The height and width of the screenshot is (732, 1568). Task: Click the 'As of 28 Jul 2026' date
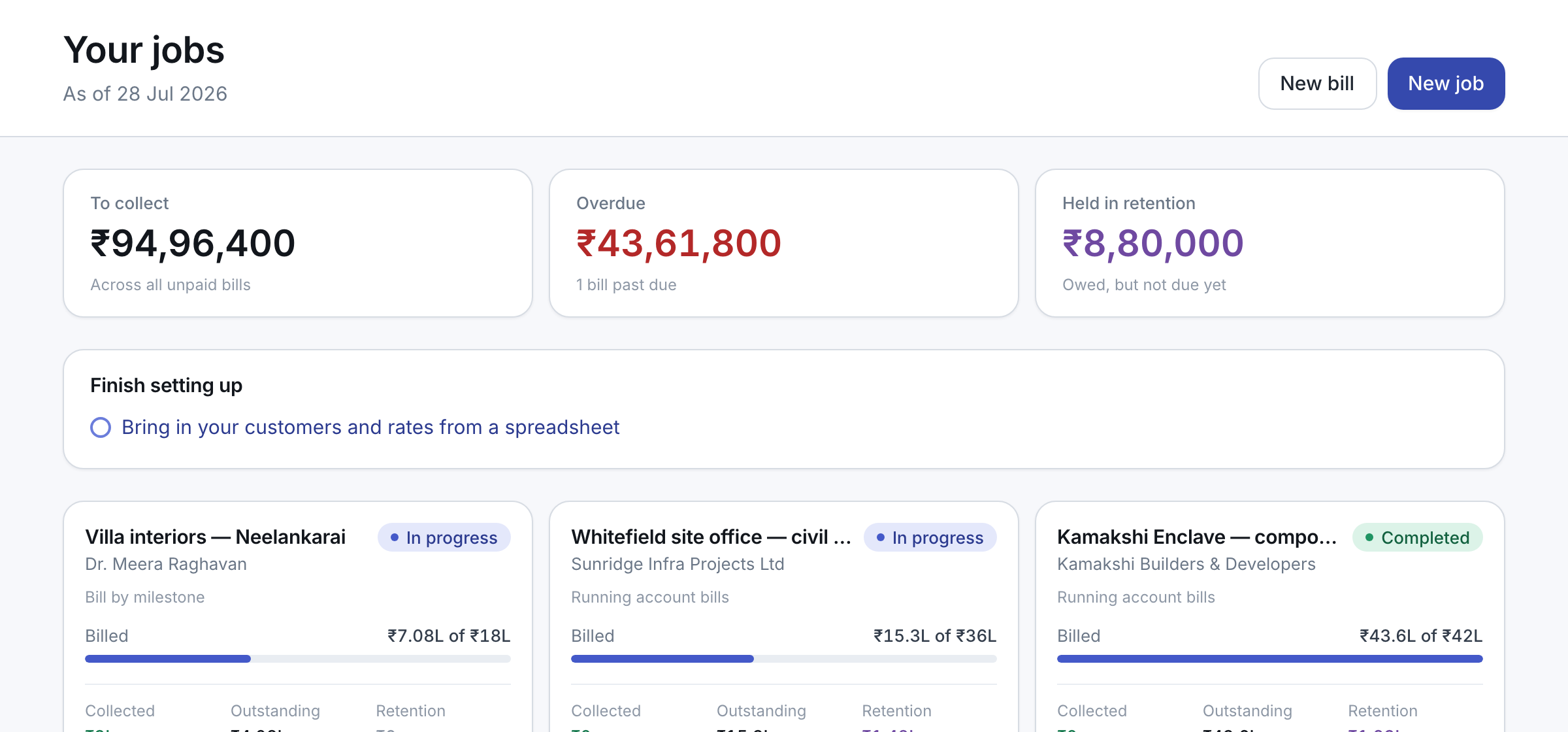point(145,94)
